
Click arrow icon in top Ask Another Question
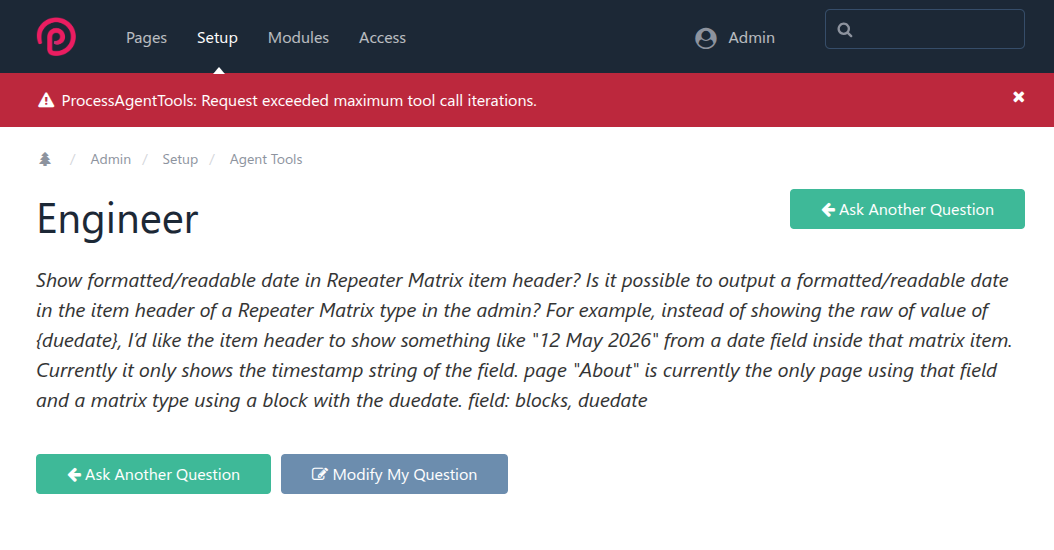828,210
